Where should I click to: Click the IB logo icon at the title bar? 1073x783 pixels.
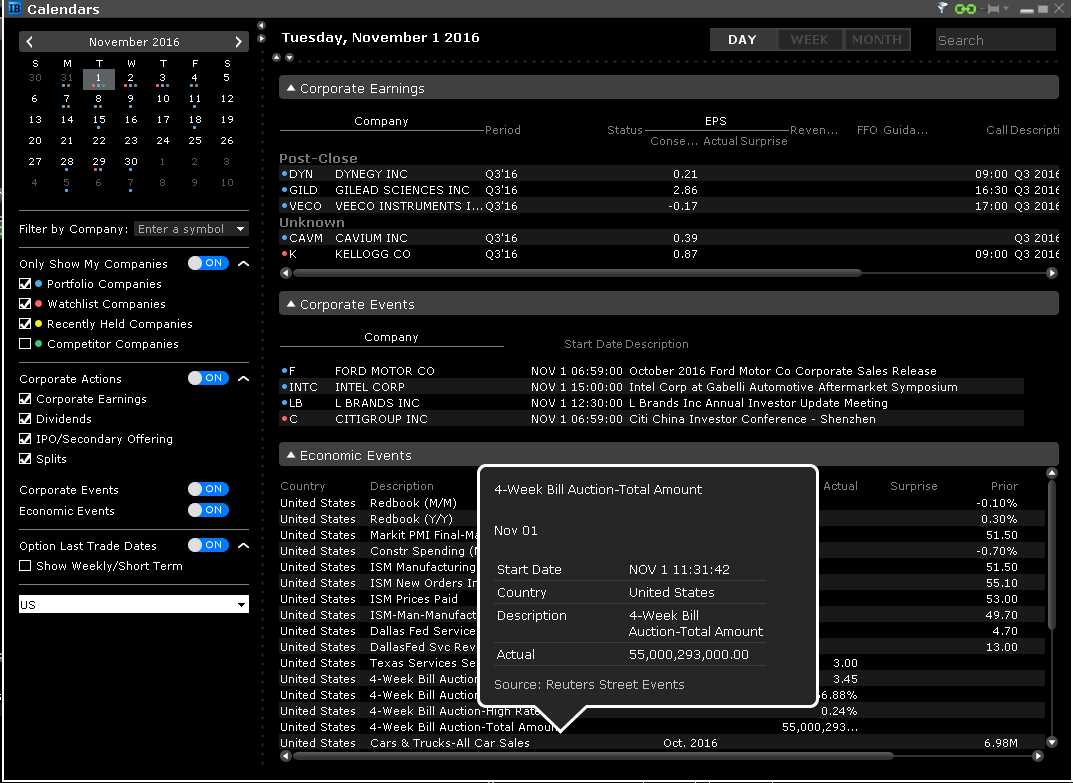pos(14,8)
